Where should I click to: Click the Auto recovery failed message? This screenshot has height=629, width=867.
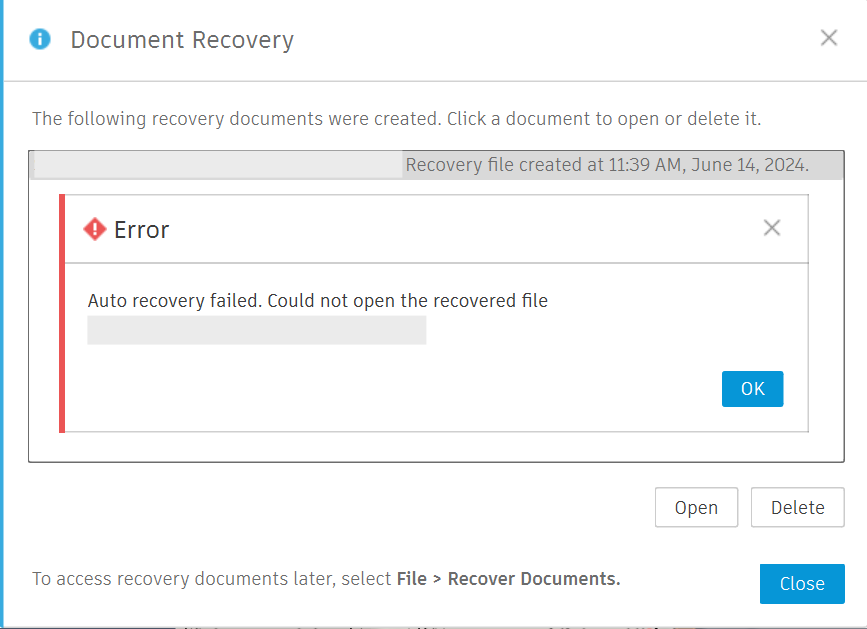pos(317,300)
